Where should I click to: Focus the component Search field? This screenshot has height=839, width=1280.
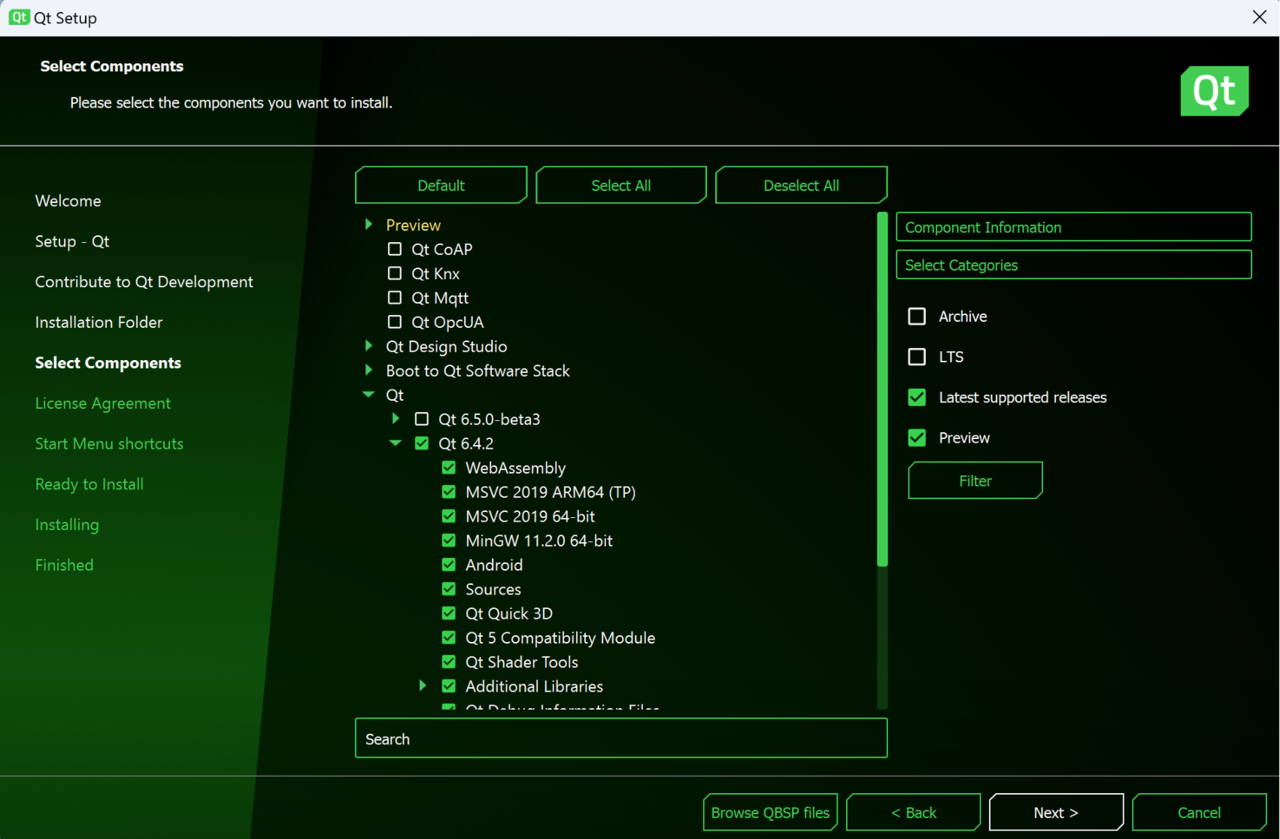coord(620,739)
